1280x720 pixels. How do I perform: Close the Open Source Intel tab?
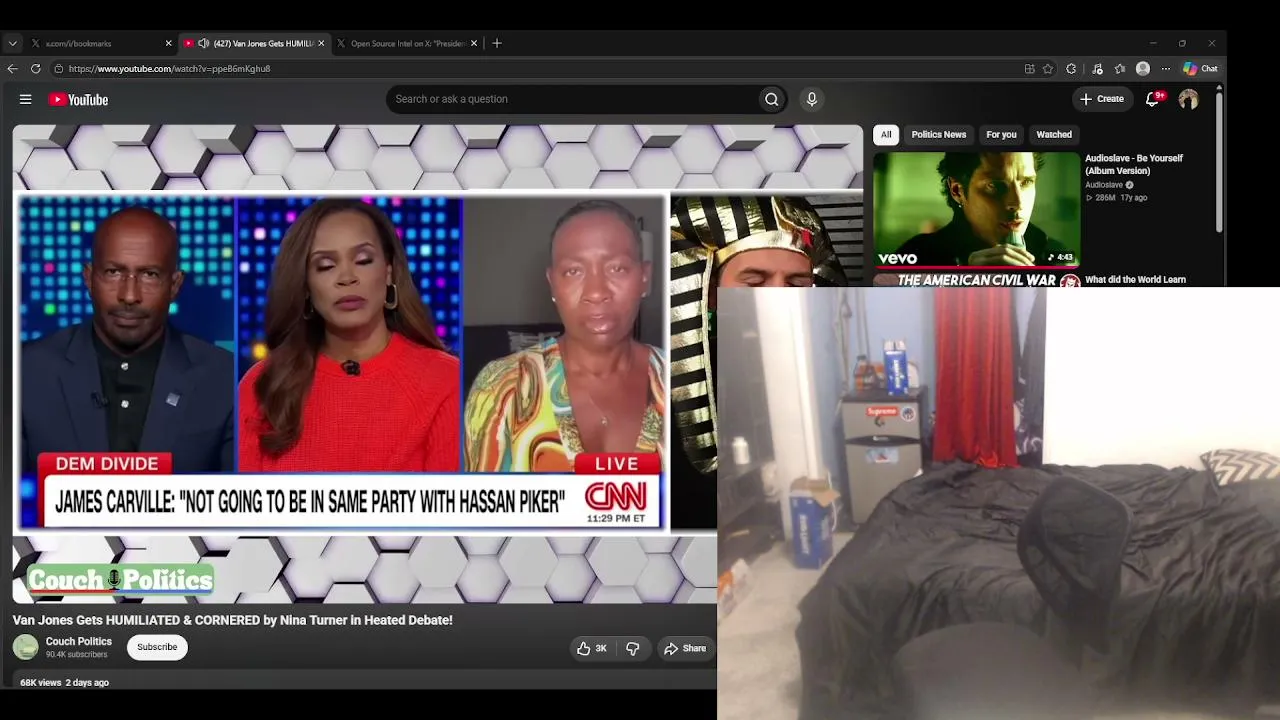(x=474, y=43)
